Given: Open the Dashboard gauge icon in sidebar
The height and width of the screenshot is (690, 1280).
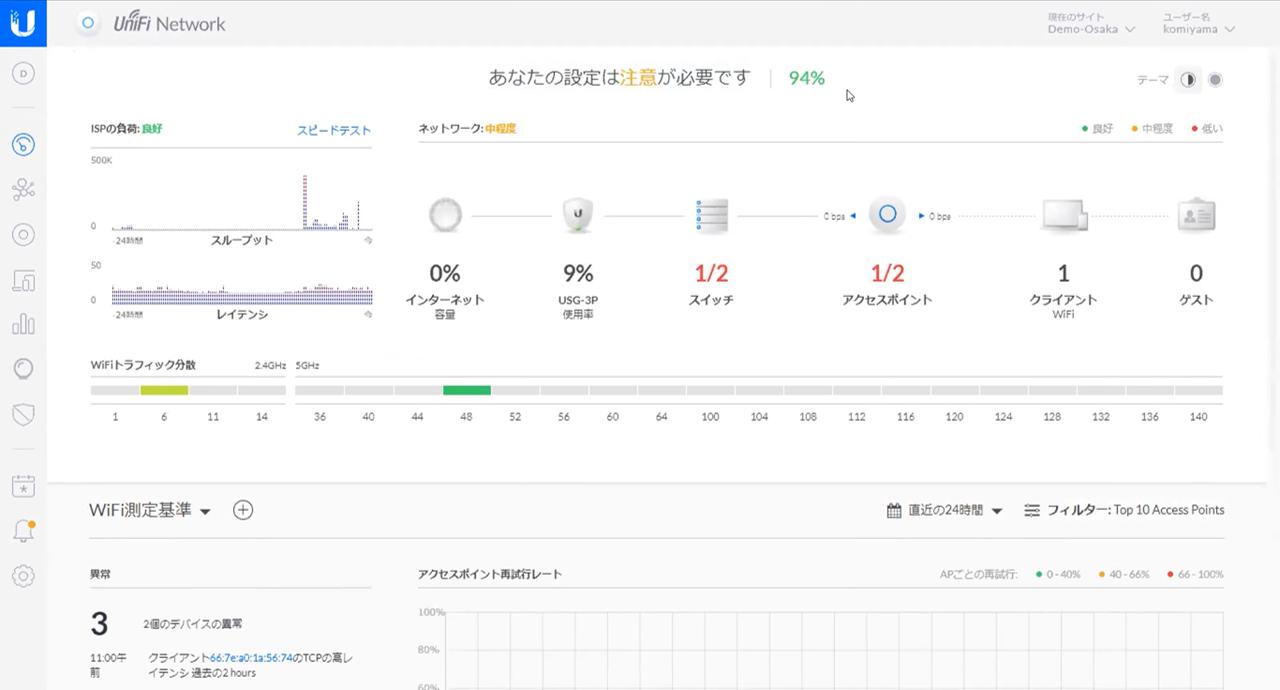Looking at the screenshot, I should 23,144.
